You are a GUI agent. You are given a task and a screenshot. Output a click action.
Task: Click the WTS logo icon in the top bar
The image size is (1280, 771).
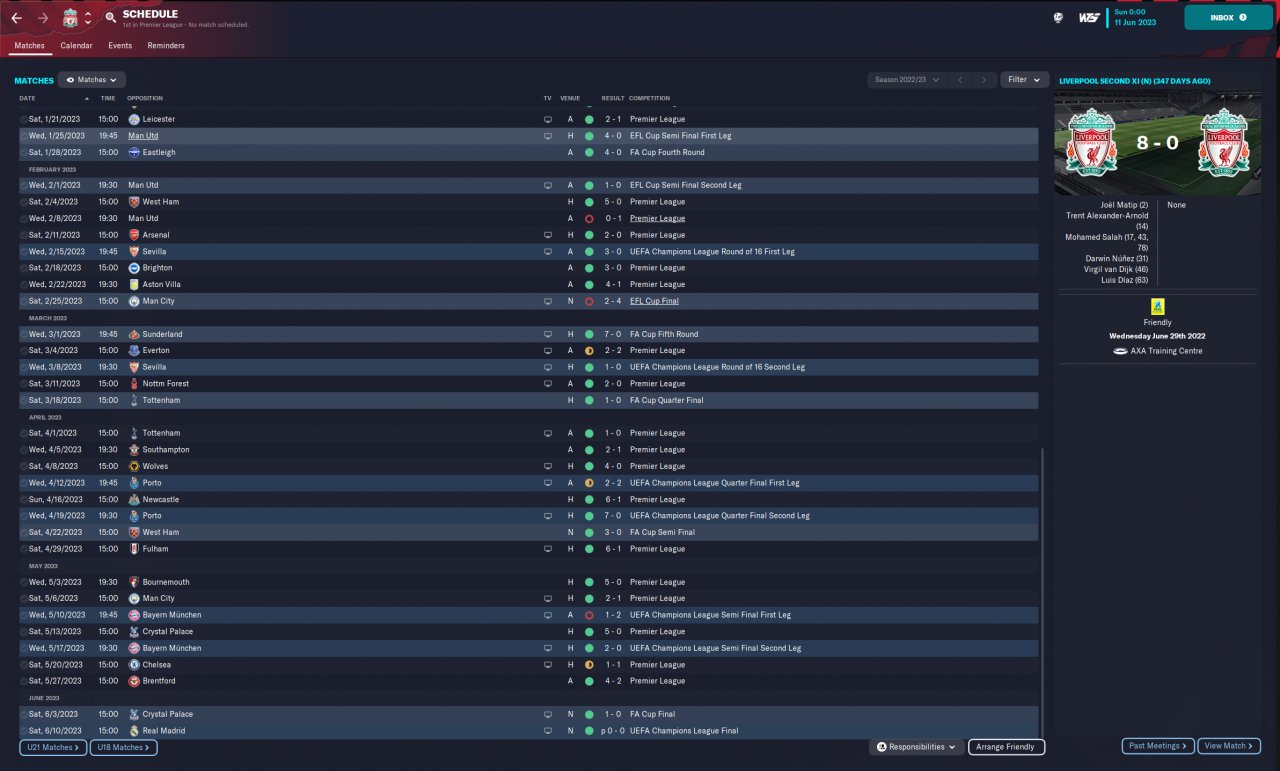point(1089,17)
